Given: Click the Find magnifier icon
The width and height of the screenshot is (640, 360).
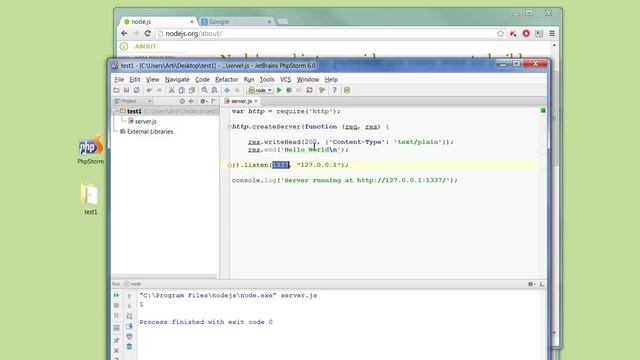Looking at the screenshot, I should click(204, 90).
